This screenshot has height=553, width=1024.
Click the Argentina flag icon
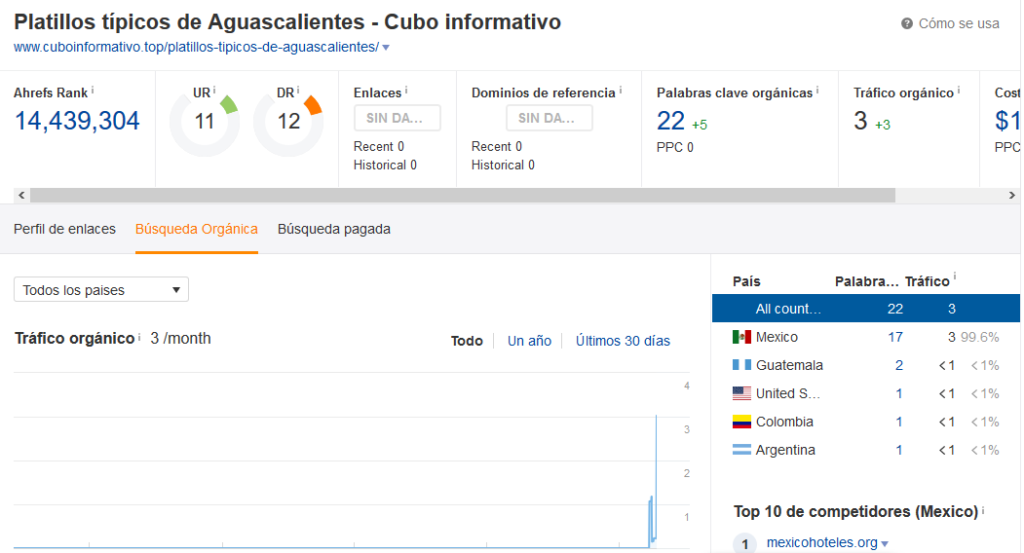click(x=741, y=450)
